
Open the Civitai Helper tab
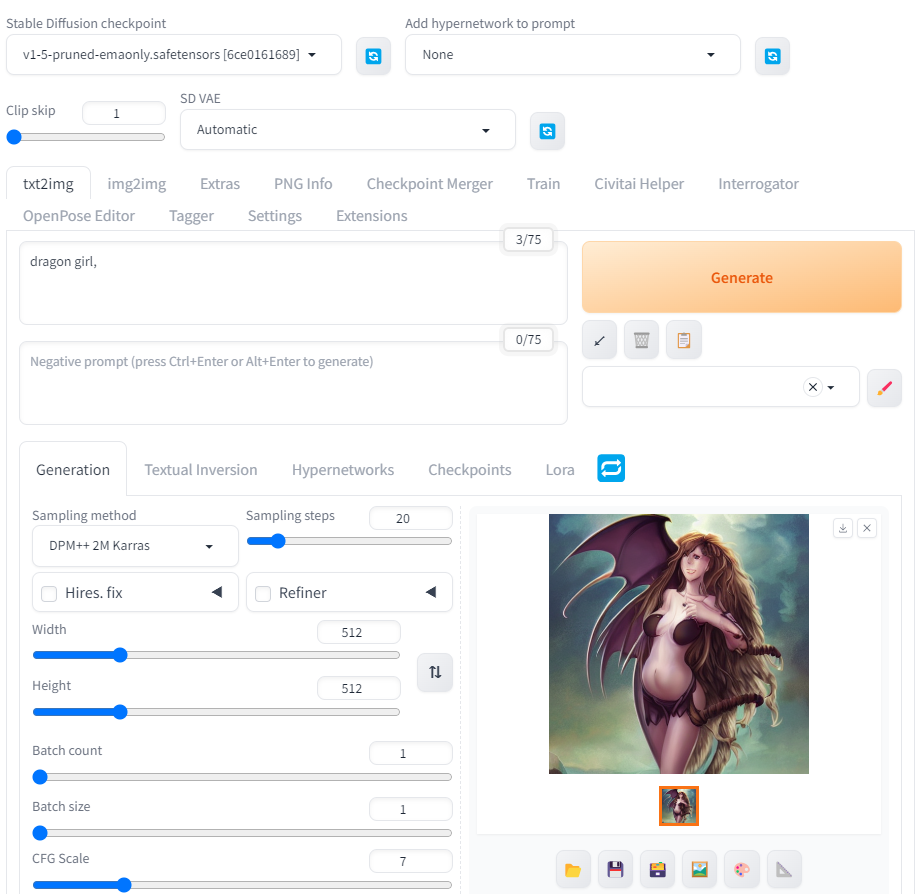tap(639, 184)
